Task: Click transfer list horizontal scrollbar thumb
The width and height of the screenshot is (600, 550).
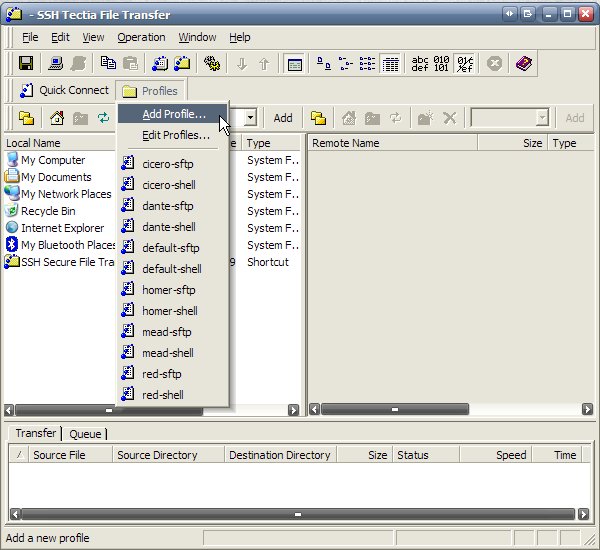Action: [298, 514]
